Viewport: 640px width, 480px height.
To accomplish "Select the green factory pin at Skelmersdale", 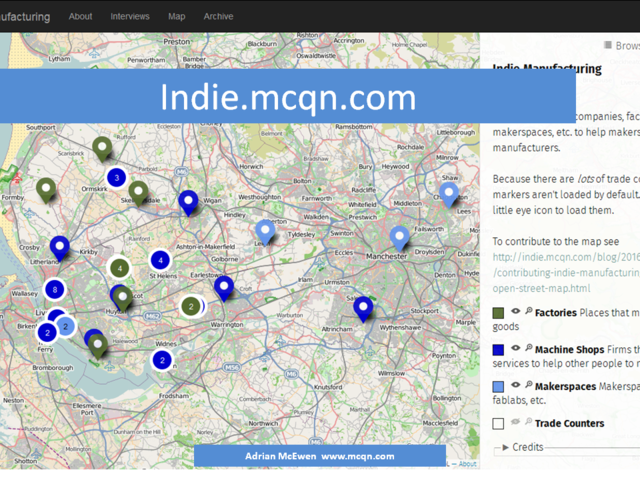I will pyautogui.click(x=138, y=193).
